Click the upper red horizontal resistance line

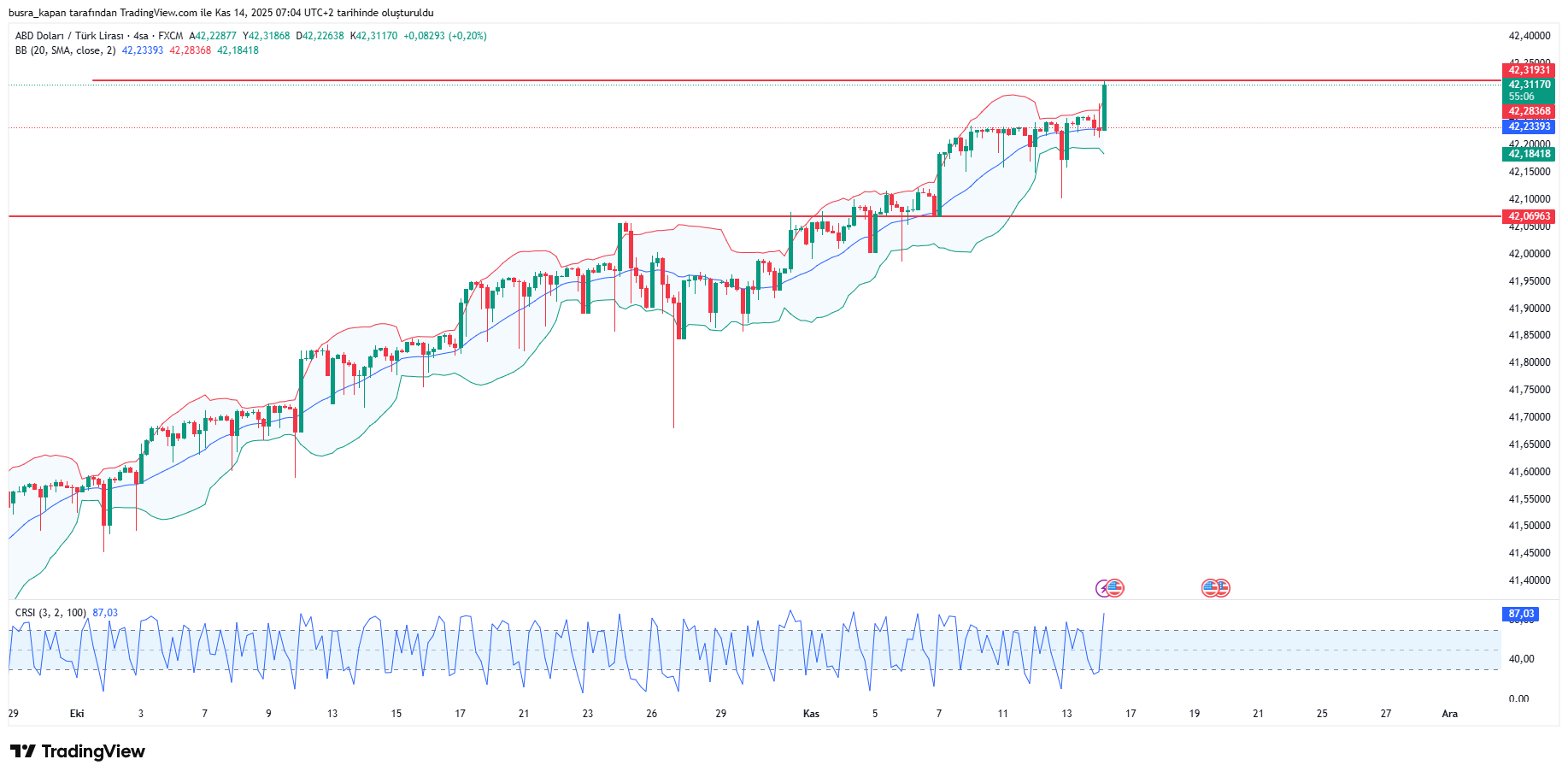click(x=598, y=80)
